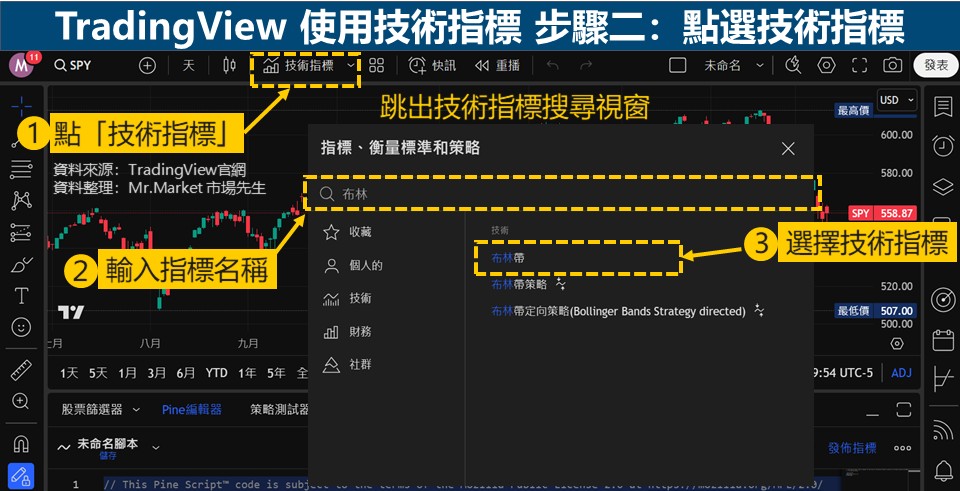Select the zoom in tool
960x491 pixels.
pos(21,402)
